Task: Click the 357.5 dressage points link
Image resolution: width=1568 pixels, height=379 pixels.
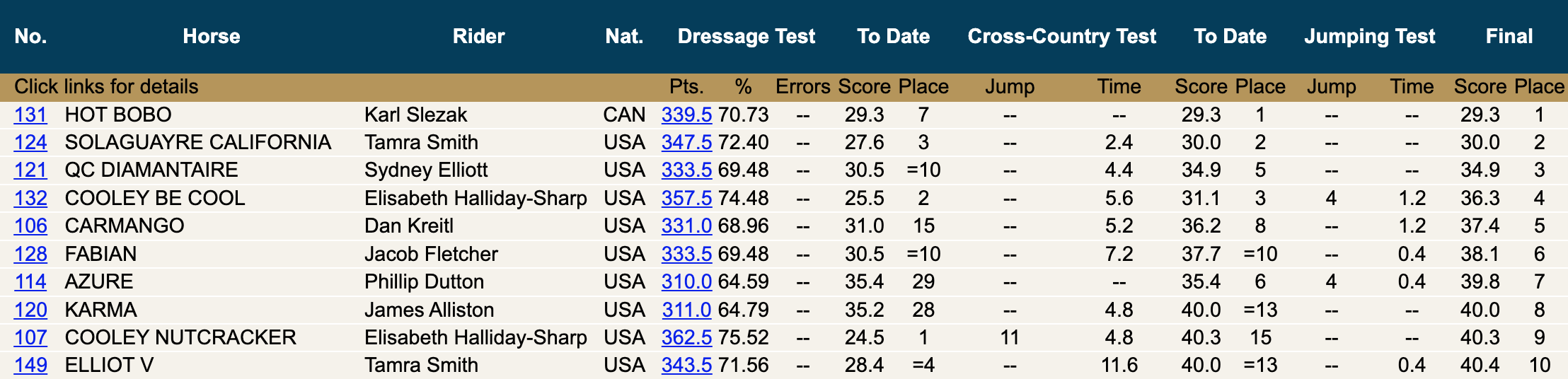Action: [x=686, y=198]
